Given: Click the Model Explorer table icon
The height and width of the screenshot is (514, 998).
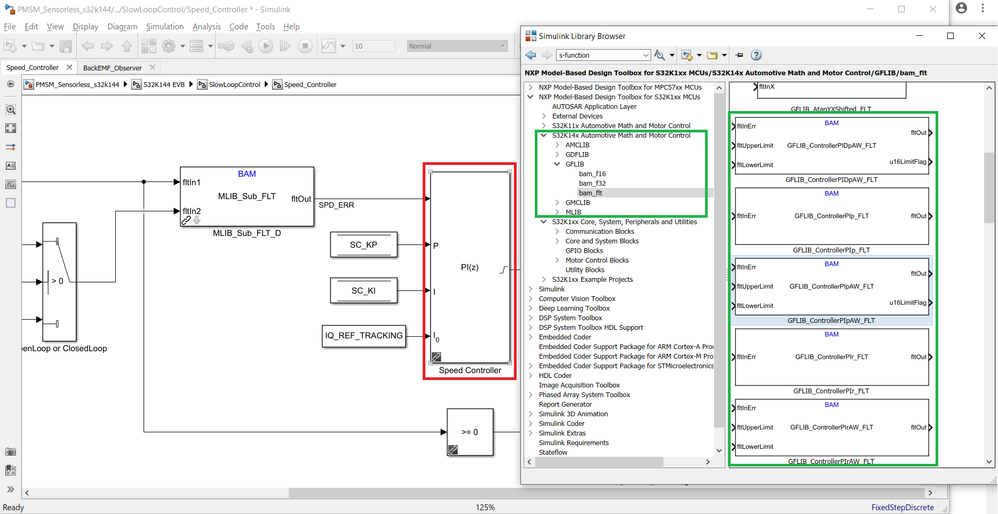Looking at the screenshot, I should [197, 46].
